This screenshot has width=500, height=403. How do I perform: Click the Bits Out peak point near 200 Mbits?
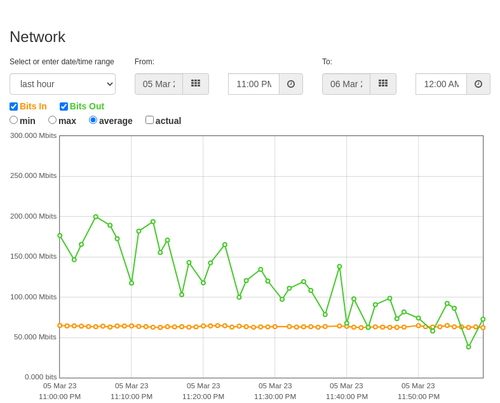(96, 217)
